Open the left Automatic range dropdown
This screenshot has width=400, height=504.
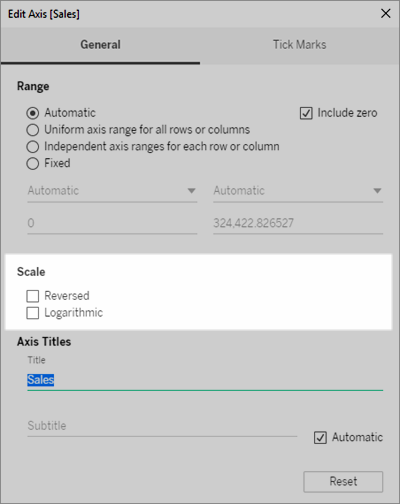(x=112, y=191)
